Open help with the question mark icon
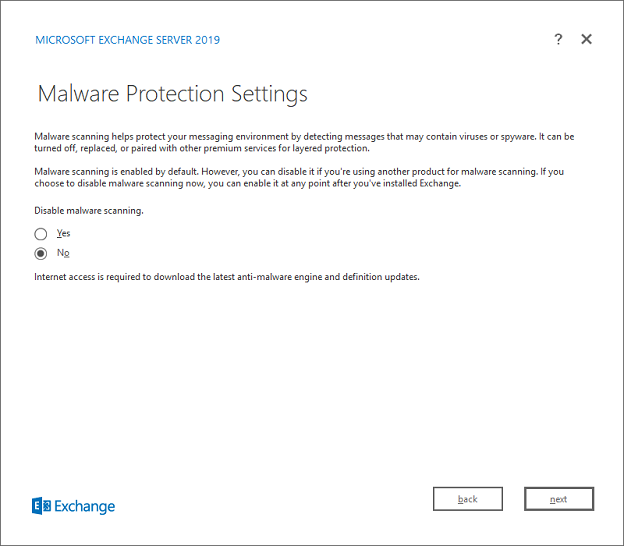This screenshot has width=624, height=546. (558, 39)
